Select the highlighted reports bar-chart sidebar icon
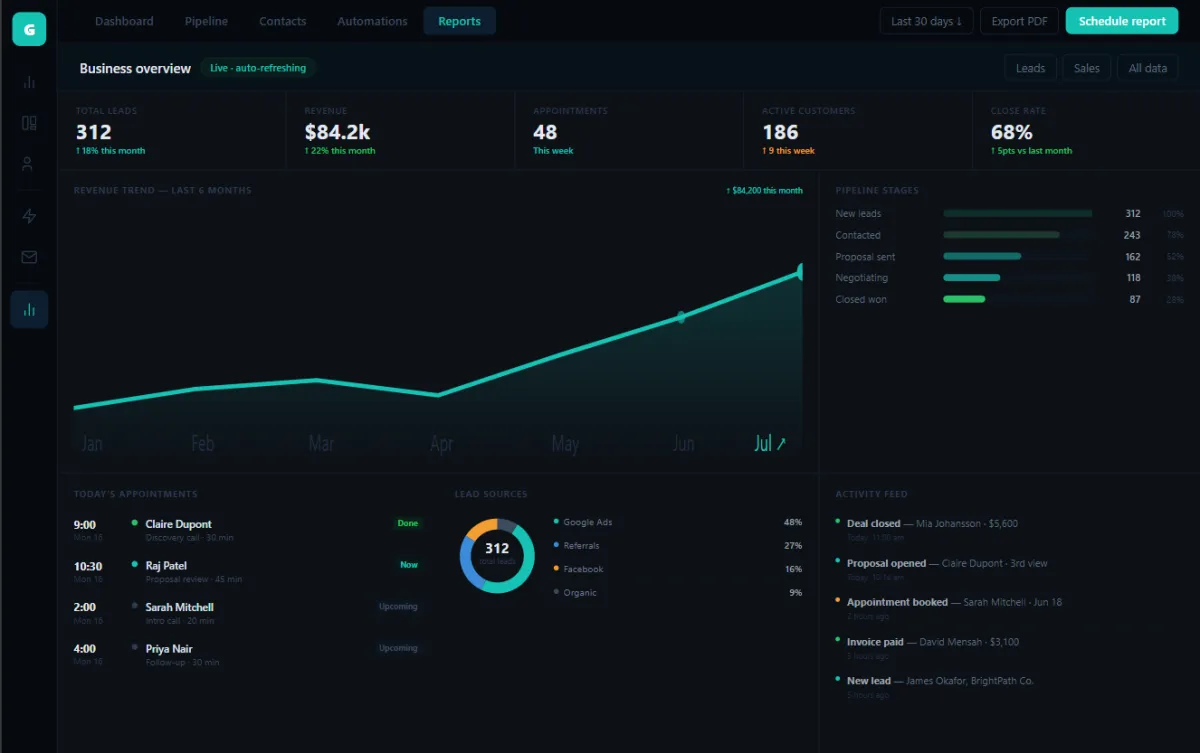Image resolution: width=1200 pixels, height=753 pixels. (x=29, y=310)
